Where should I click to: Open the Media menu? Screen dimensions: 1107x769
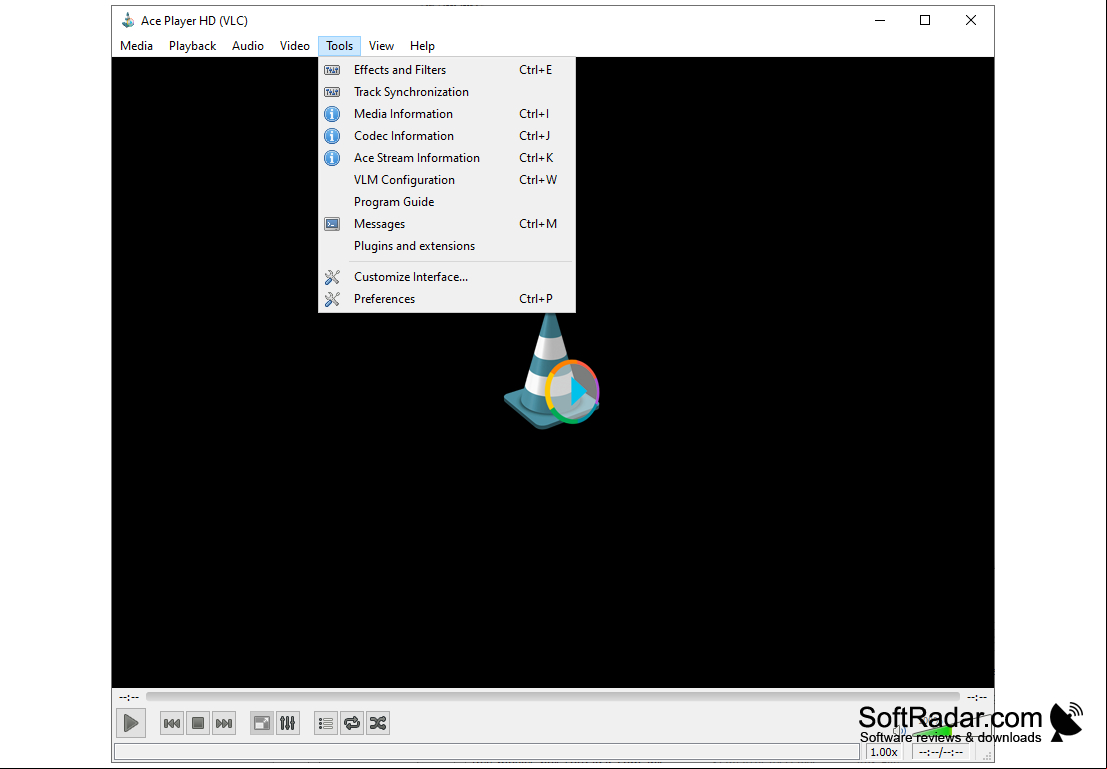click(136, 46)
